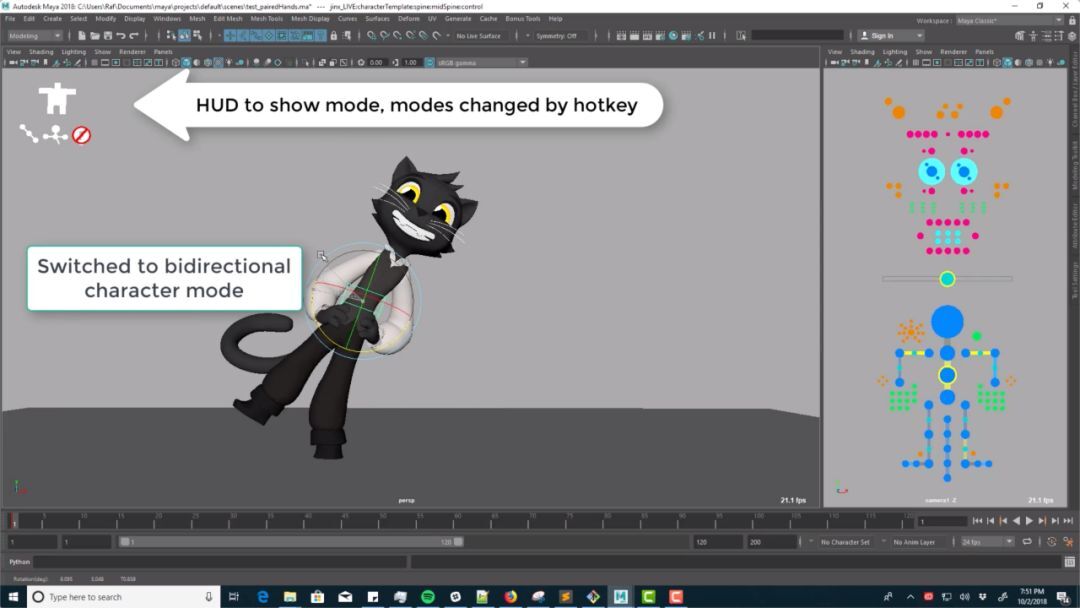The height and width of the screenshot is (608, 1080).
Task: Open the Workspace Maya Classic dropdown
Action: coord(1010,21)
